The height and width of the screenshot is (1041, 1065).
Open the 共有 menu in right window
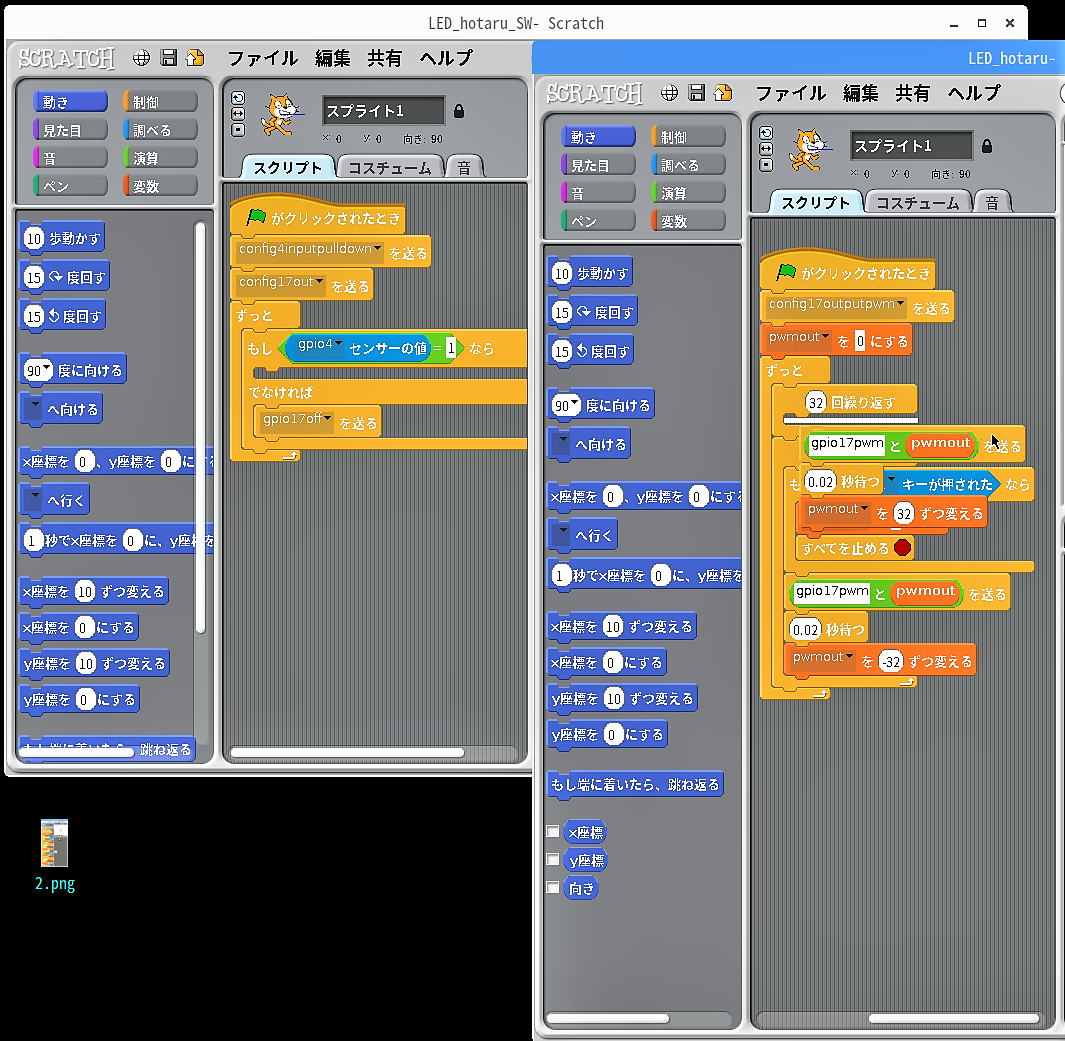(912, 93)
